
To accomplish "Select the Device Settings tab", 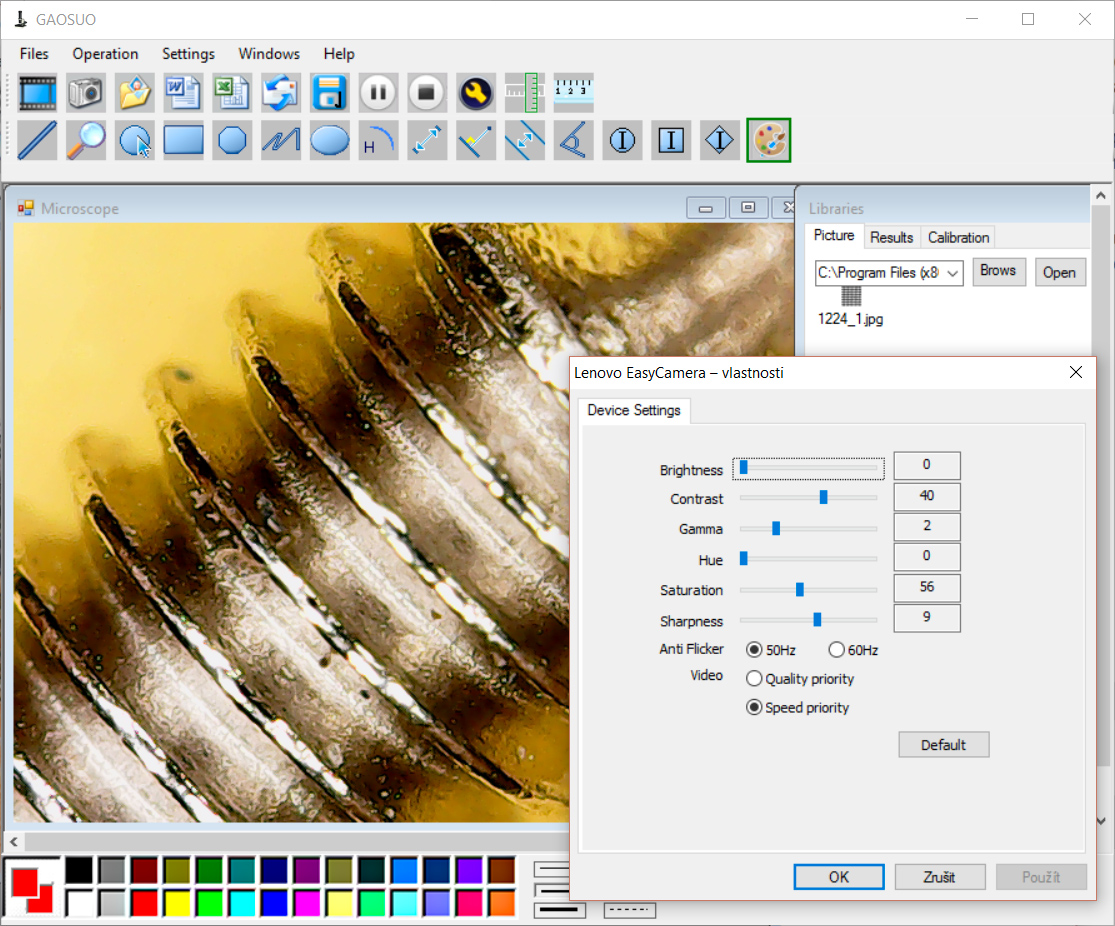I will 634,410.
